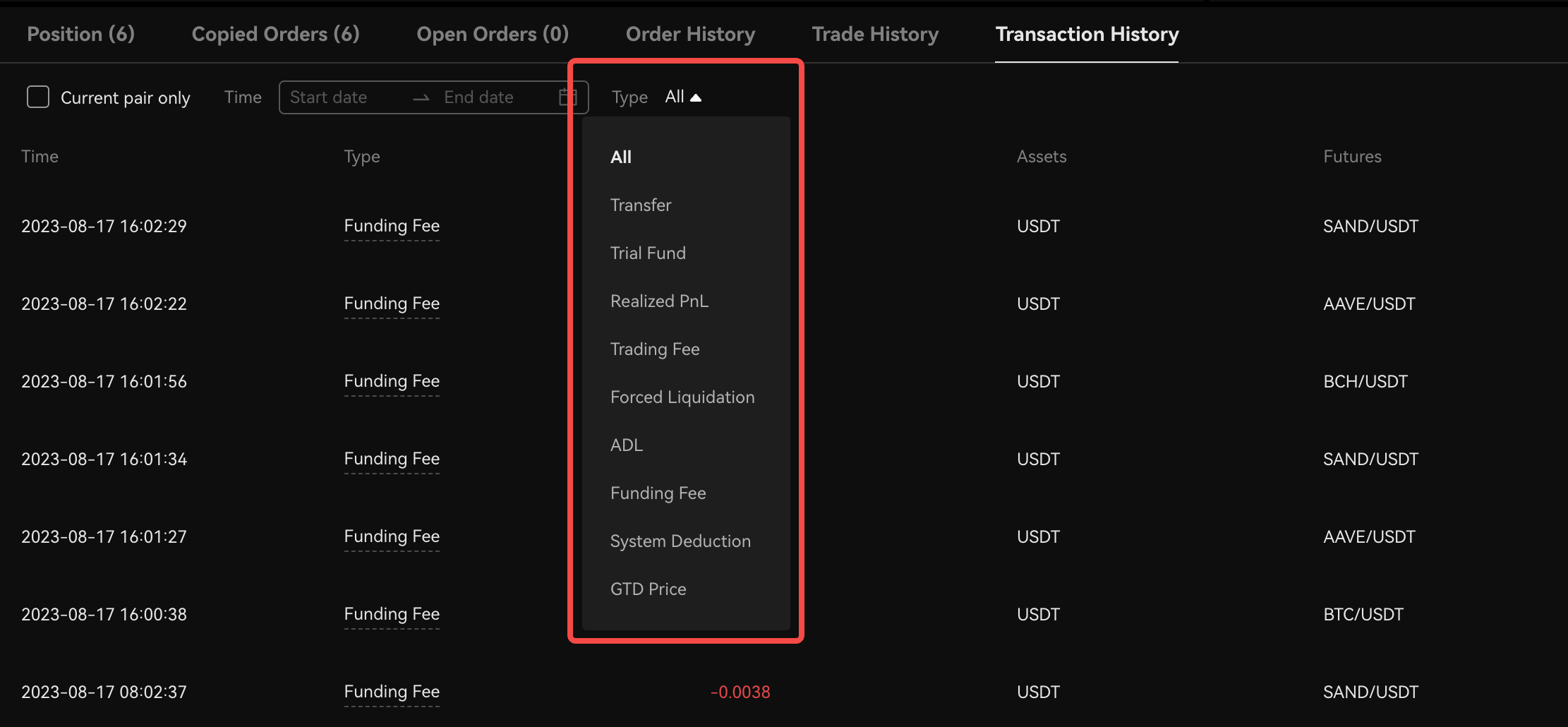This screenshot has height=727, width=1568.
Task: Filter by Realized PnL type
Action: [659, 301]
